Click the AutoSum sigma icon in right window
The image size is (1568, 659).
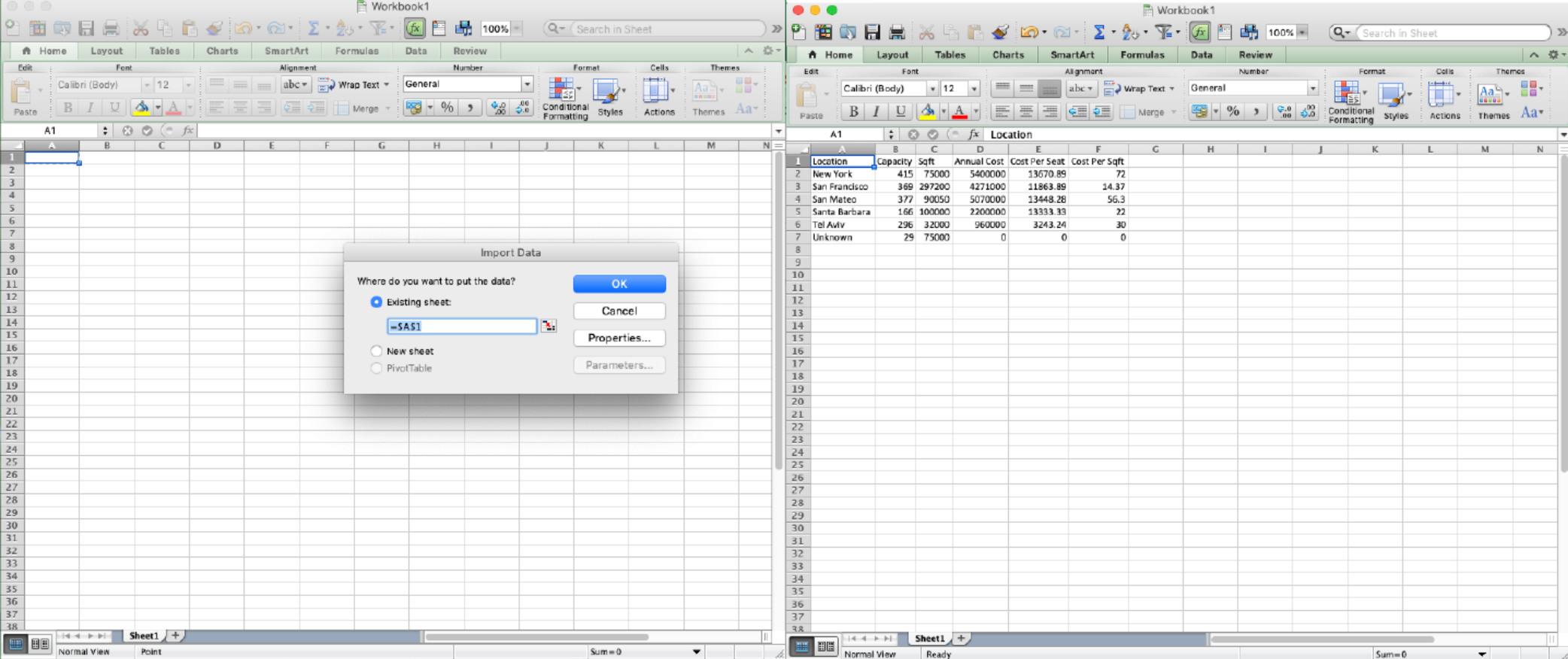tap(1099, 32)
